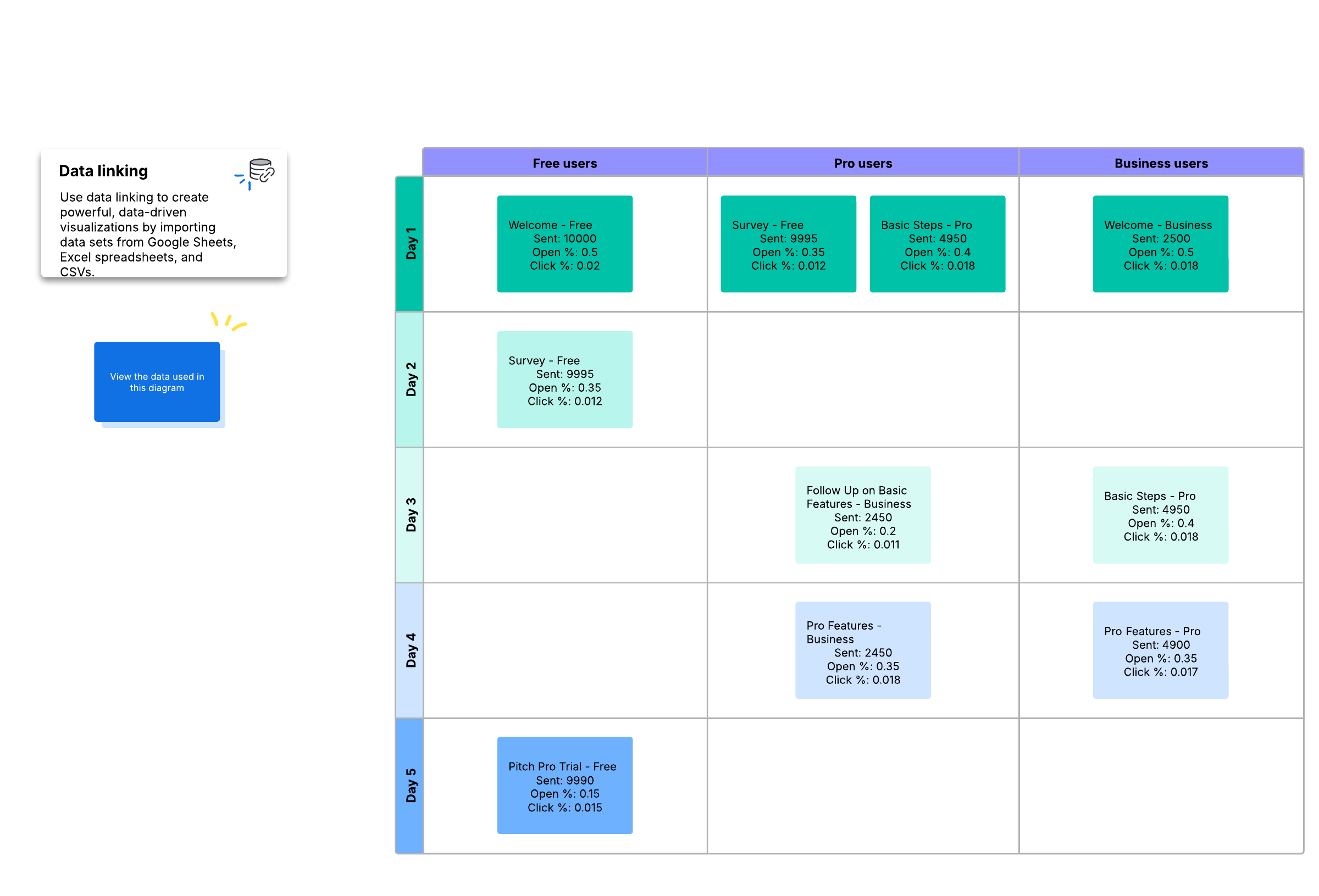Select the Free users column header
The height and width of the screenshot is (896, 1319).
(565, 163)
